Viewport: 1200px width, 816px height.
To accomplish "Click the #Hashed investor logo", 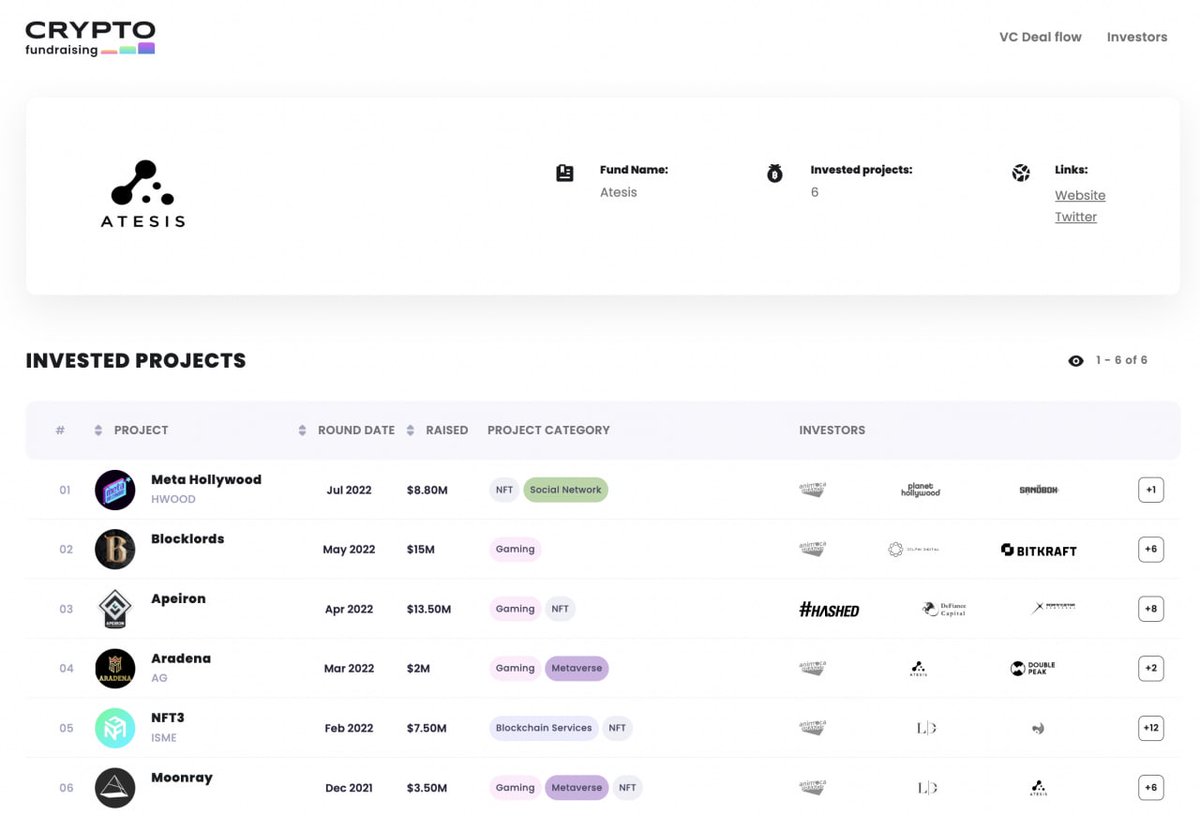I will point(829,609).
